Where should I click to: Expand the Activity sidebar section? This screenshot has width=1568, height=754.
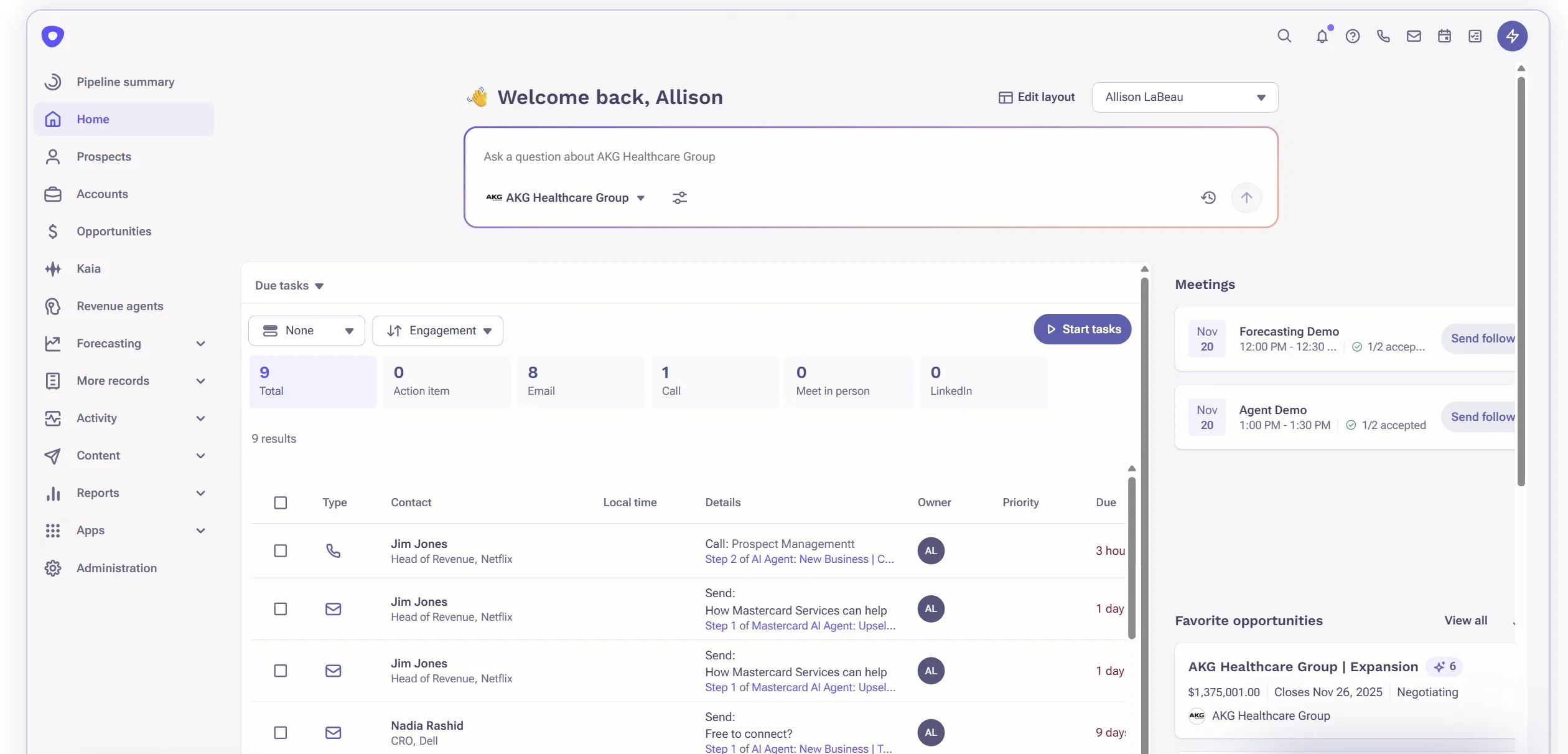(200, 418)
